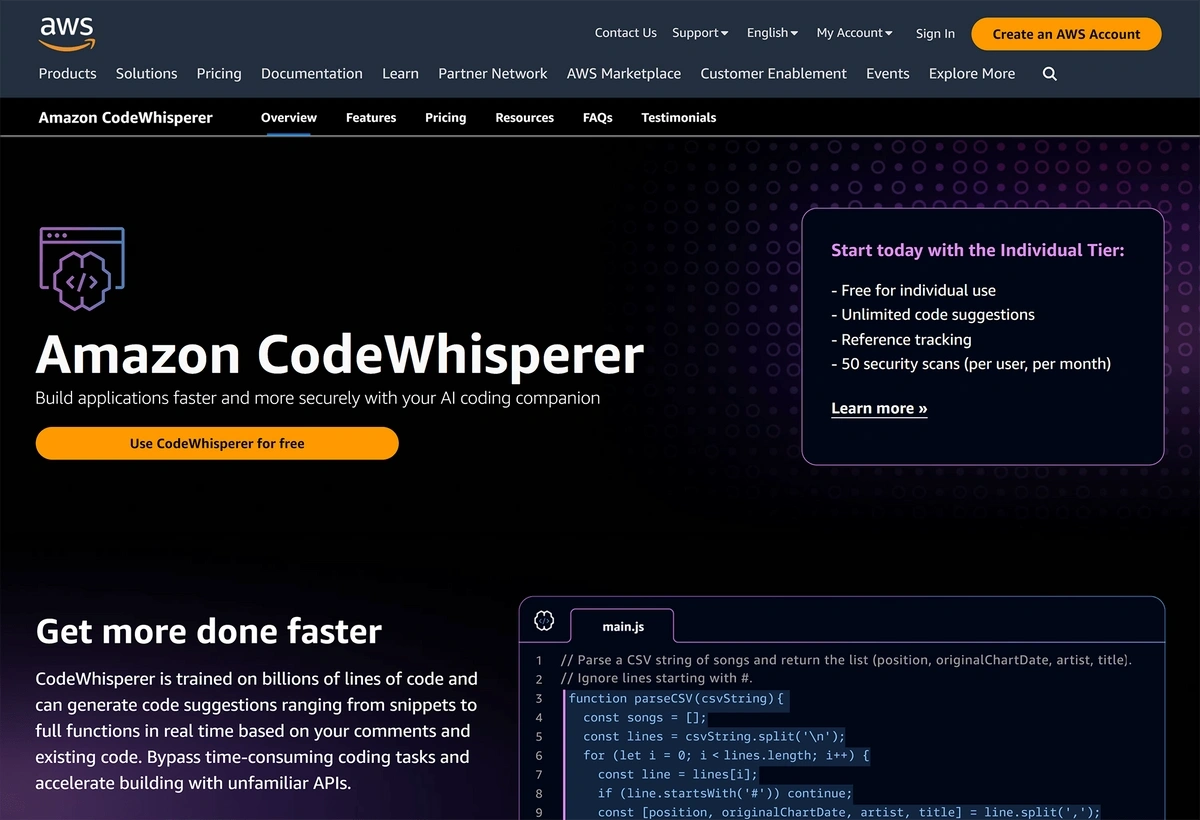Click the 'Parse a CSV string' comment line
1200x820 pixels.
pos(846,660)
